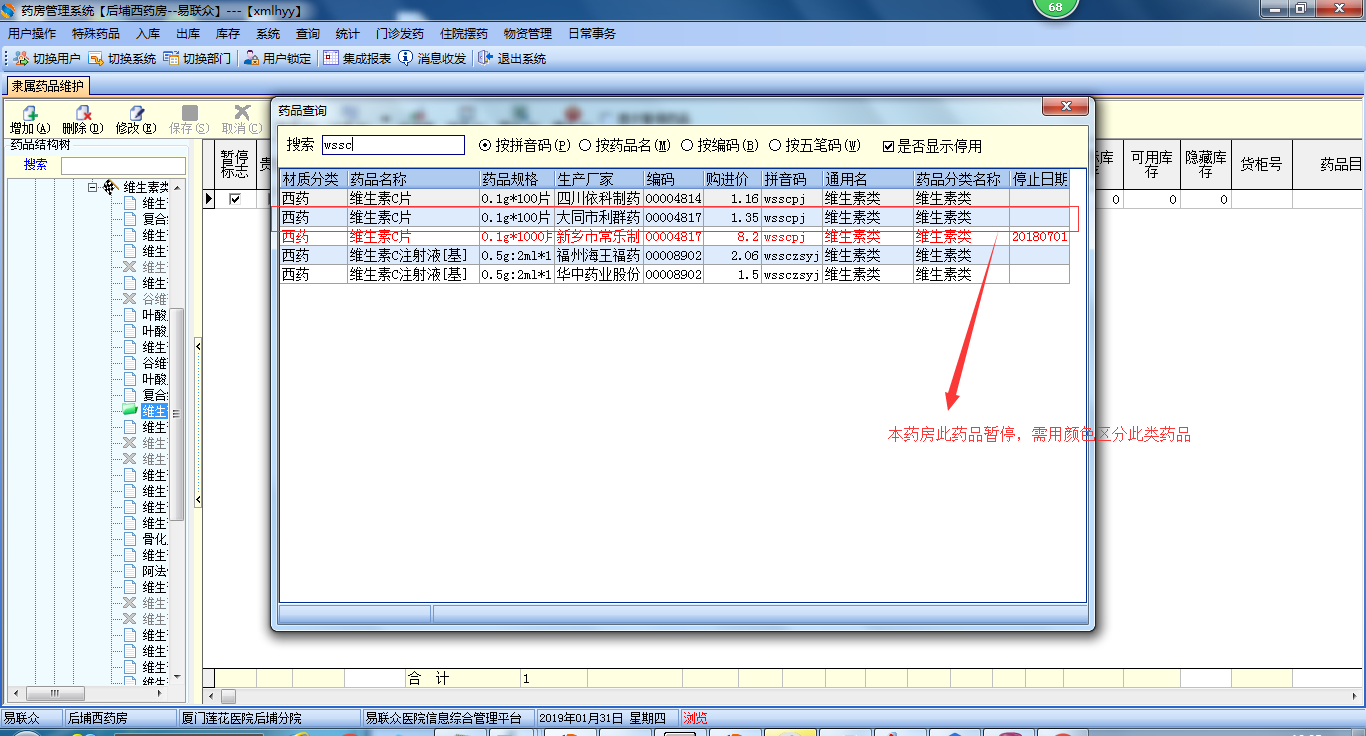The height and width of the screenshot is (736, 1366).
Task: Open the 入库 menu
Action: pyautogui.click(x=148, y=33)
